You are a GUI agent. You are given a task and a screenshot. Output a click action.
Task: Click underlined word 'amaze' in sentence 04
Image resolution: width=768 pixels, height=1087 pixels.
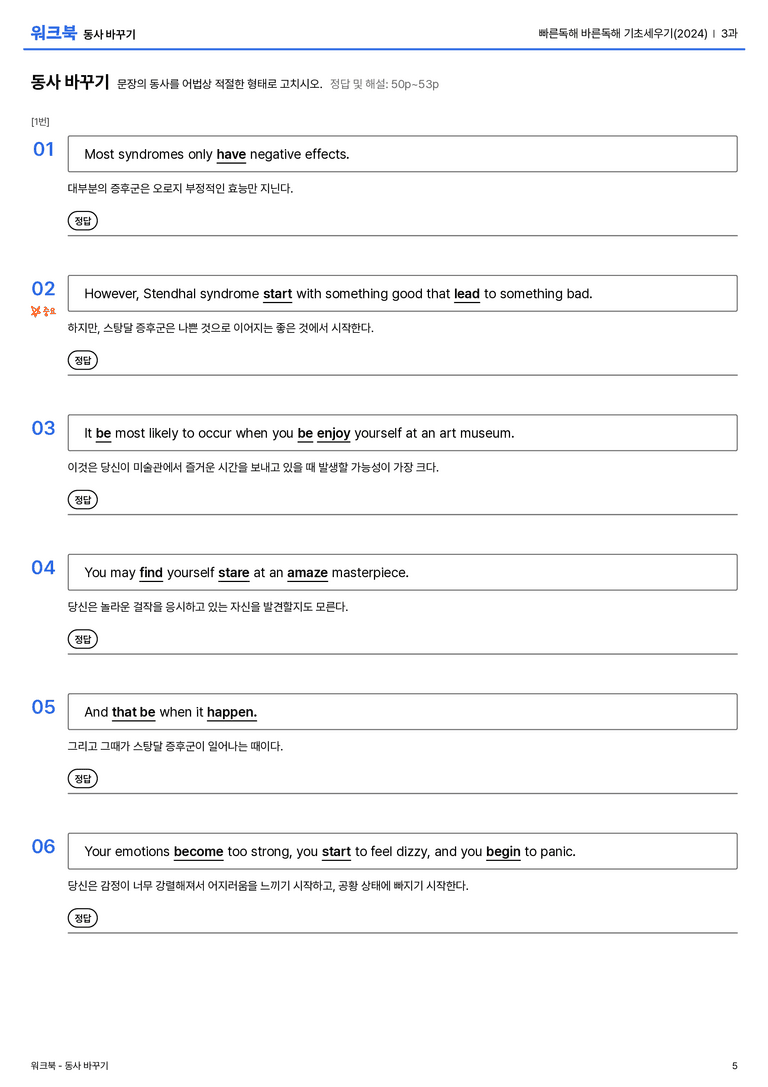click(x=307, y=573)
